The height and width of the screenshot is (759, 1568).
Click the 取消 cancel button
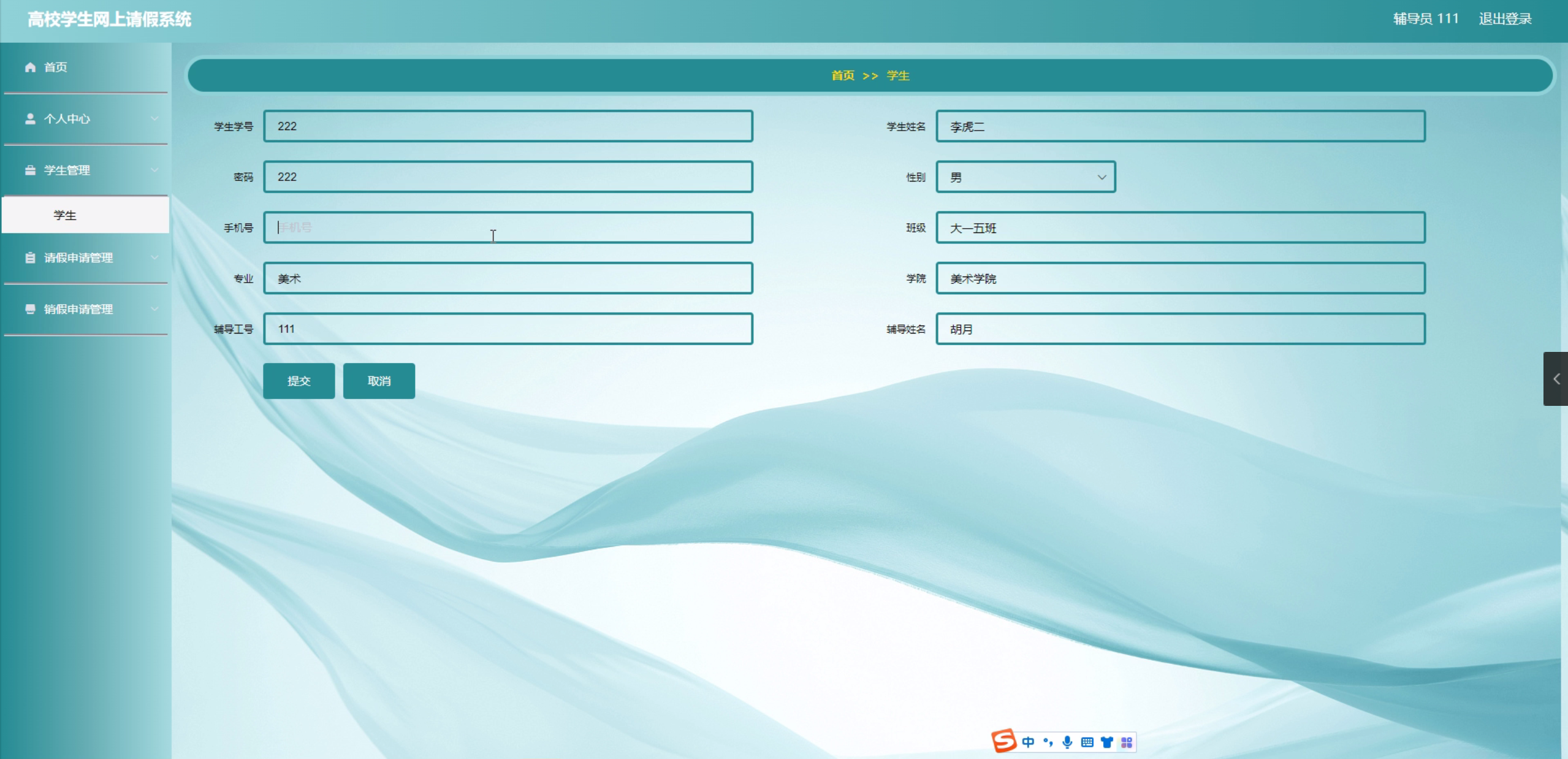379,381
